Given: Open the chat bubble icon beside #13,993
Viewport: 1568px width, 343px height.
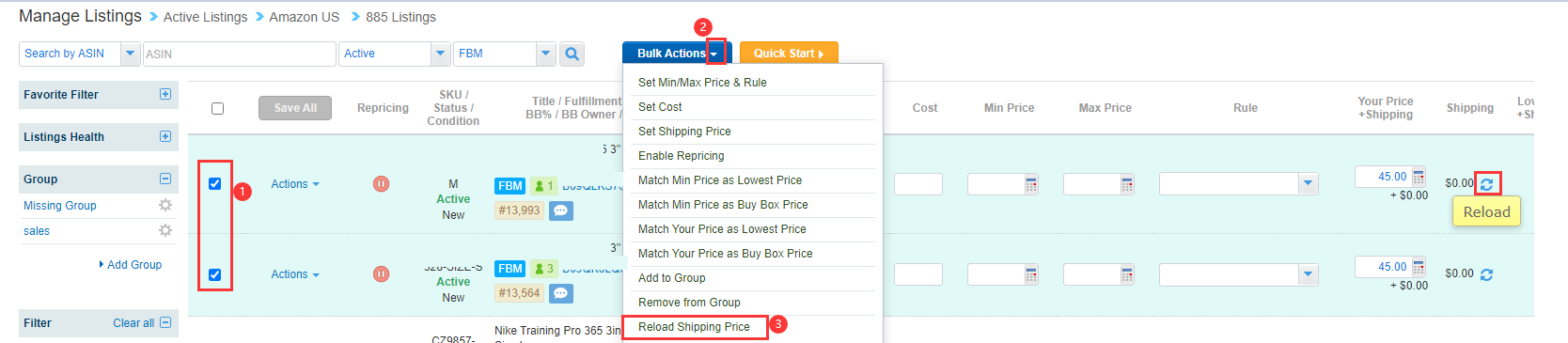Looking at the screenshot, I should coord(560,210).
